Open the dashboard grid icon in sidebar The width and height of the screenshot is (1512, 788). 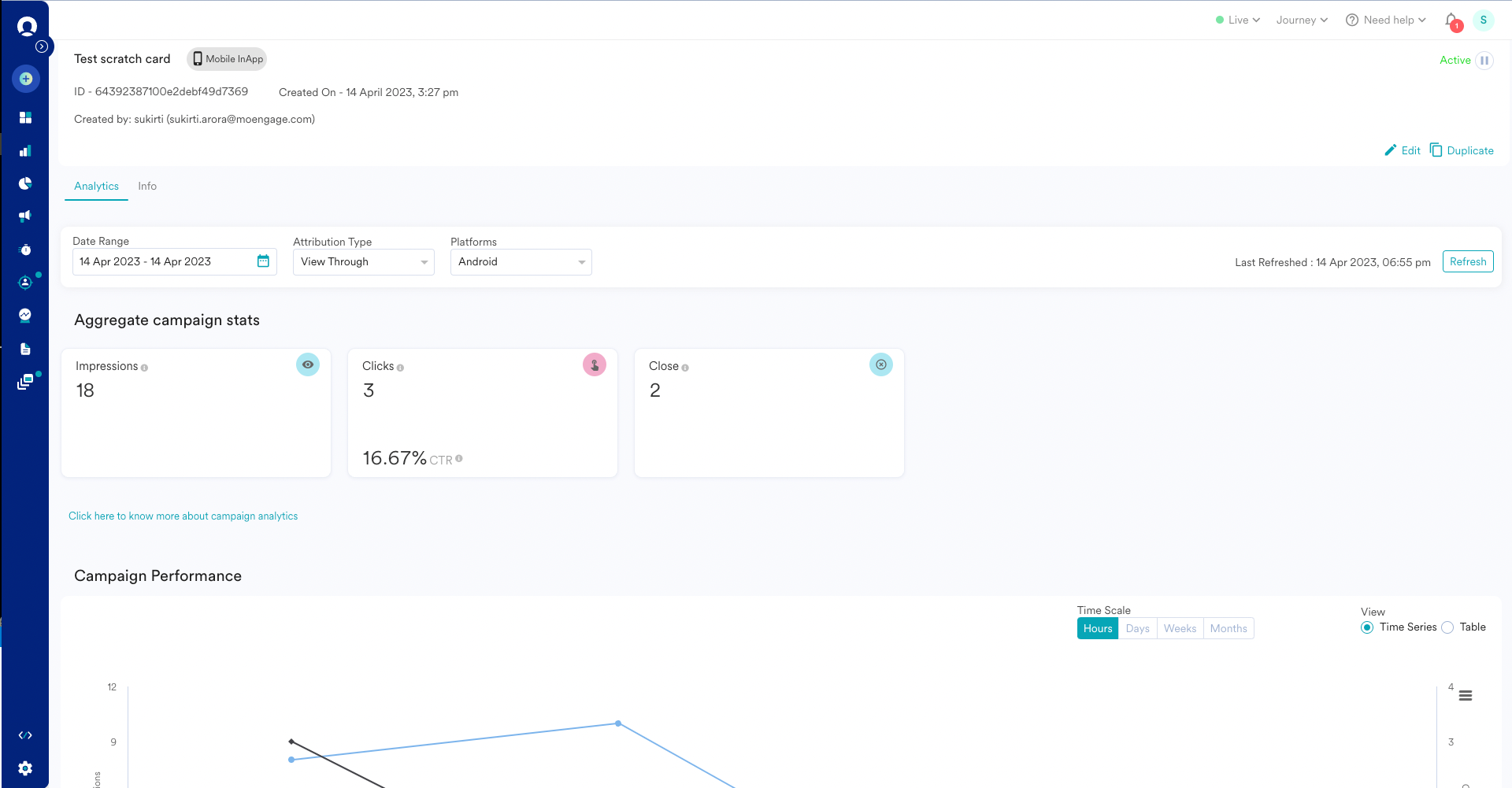click(x=25, y=117)
